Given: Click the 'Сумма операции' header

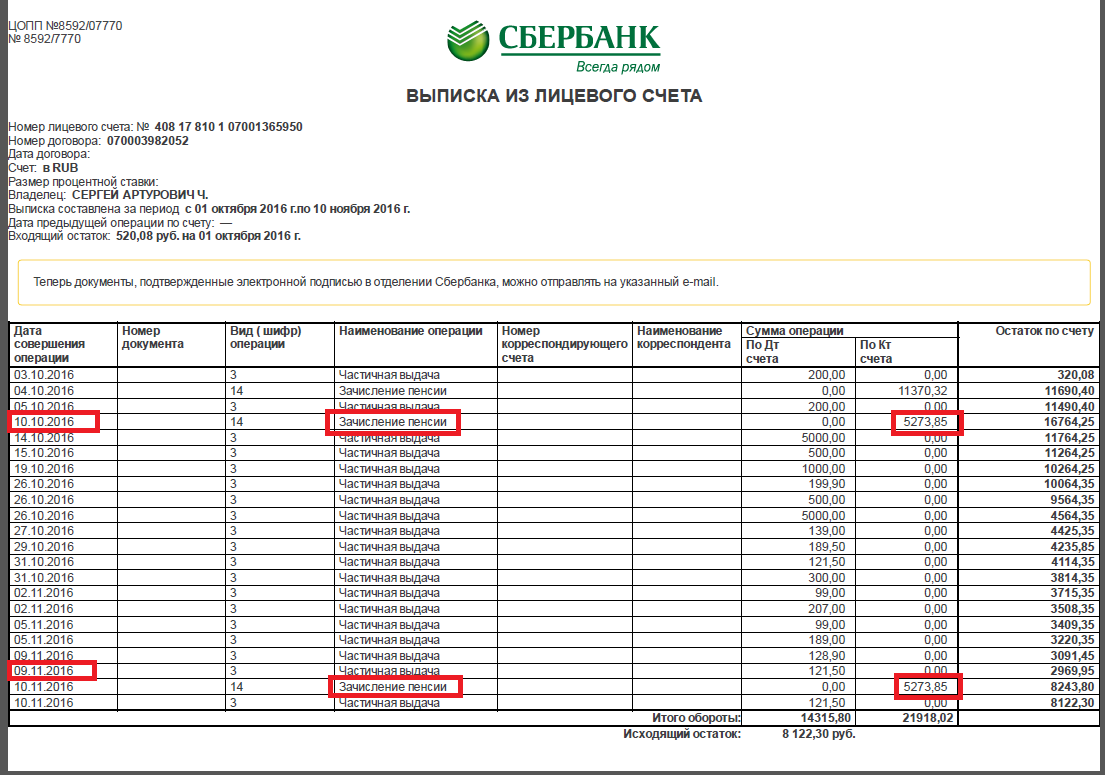Looking at the screenshot, I should [794, 330].
